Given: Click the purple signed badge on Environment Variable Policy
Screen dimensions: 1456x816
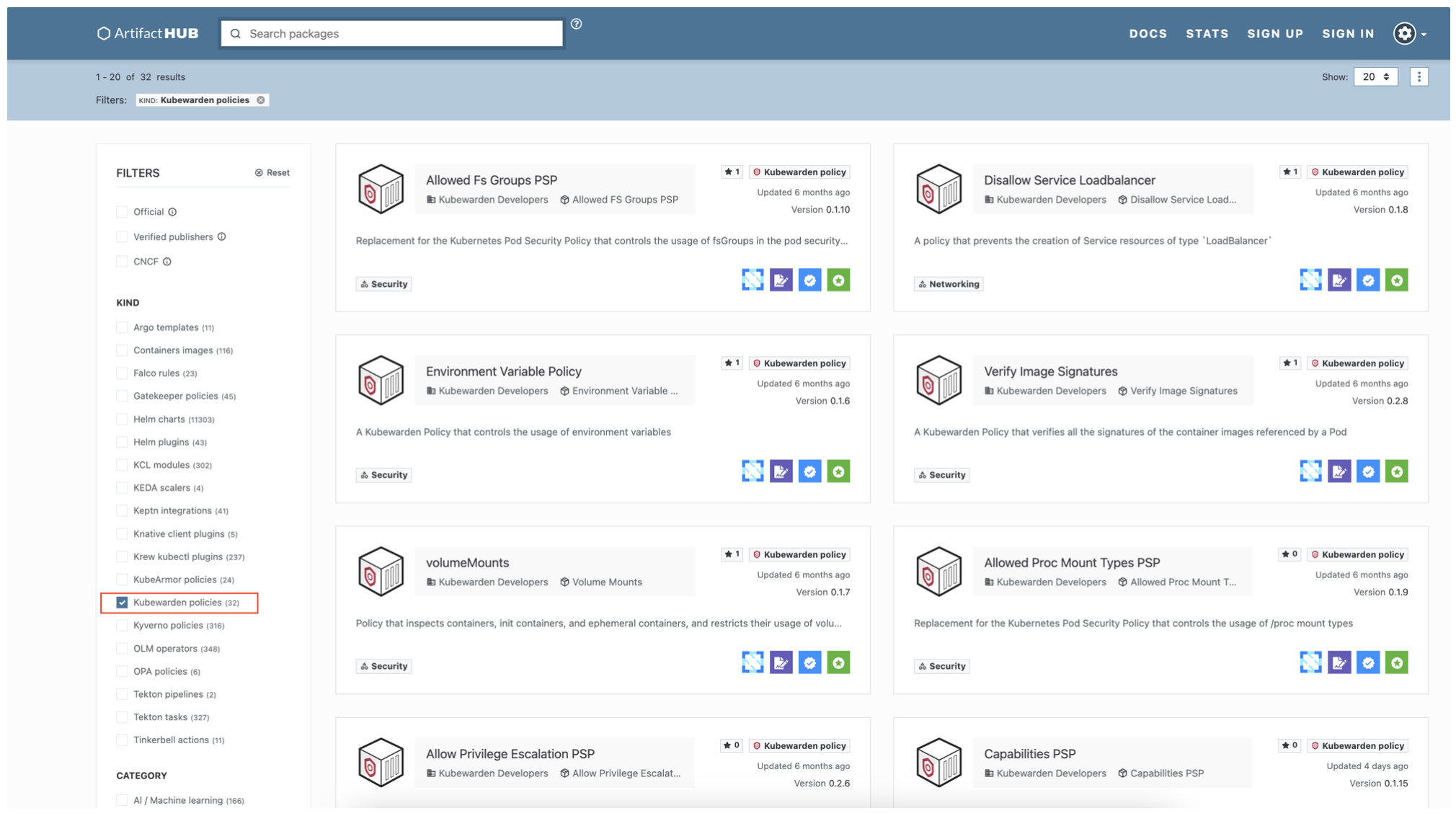Looking at the screenshot, I should (x=781, y=471).
